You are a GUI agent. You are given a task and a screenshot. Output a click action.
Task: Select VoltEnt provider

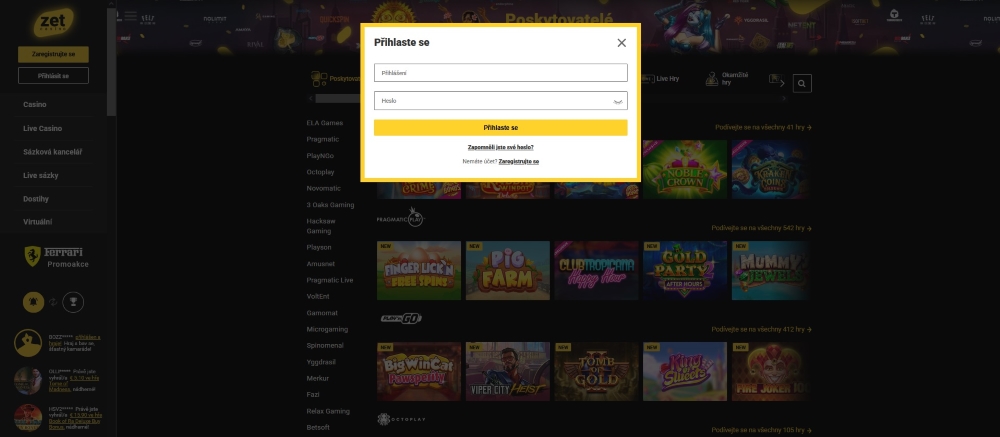[318, 296]
